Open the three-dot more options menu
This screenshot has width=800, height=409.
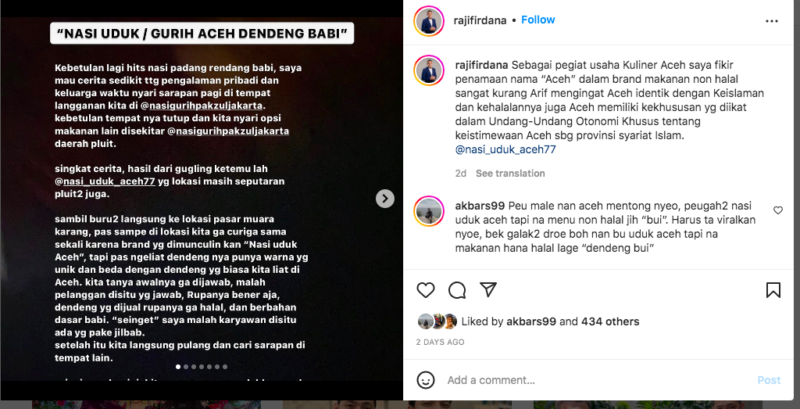pyautogui.click(x=772, y=21)
